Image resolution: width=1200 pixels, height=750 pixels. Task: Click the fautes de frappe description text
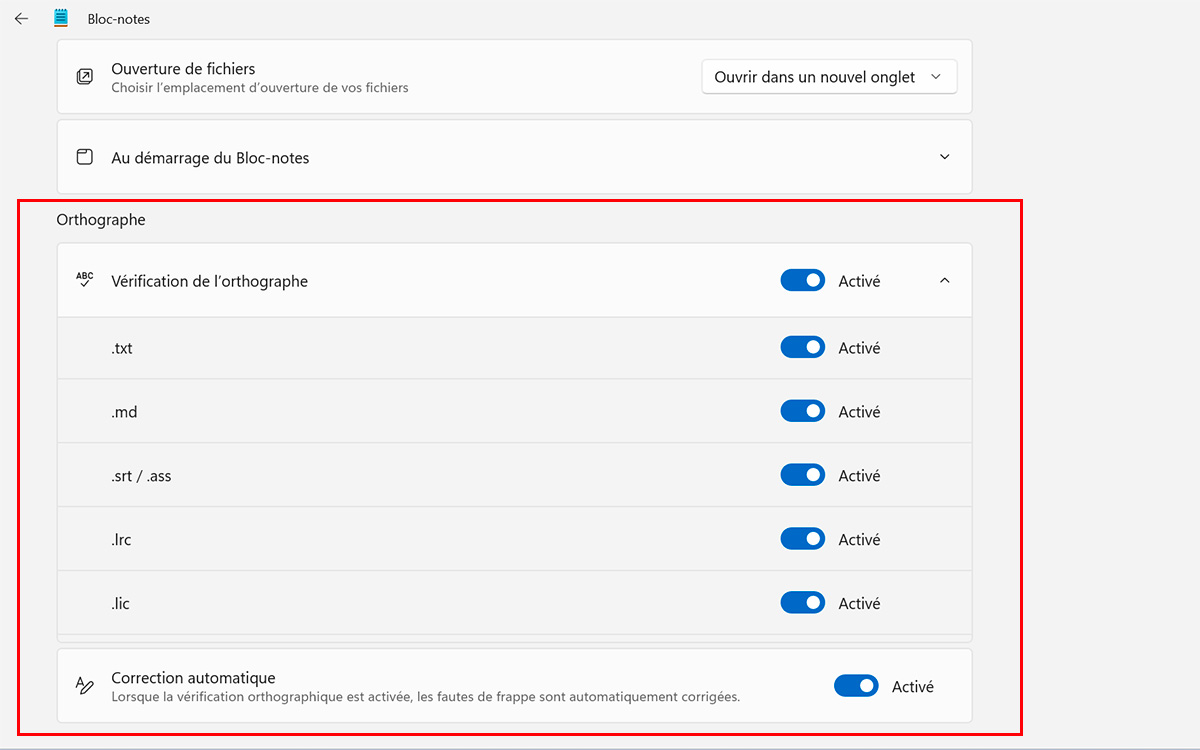(x=425, y=697)
